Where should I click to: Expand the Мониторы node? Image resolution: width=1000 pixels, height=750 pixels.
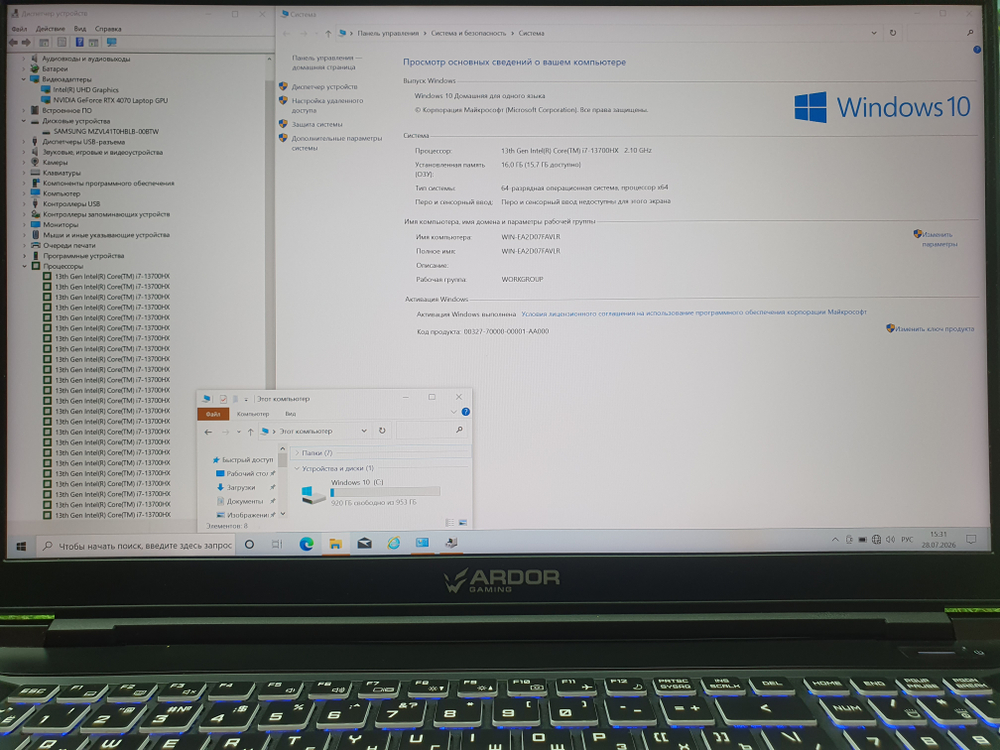(x=24, y=224)
